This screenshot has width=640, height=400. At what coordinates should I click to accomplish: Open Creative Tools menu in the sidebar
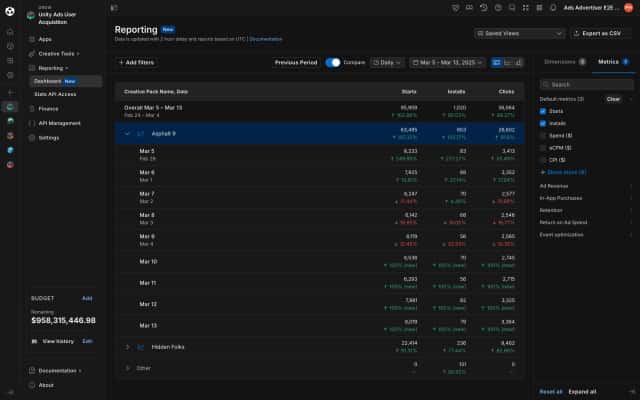click(59, 54)
